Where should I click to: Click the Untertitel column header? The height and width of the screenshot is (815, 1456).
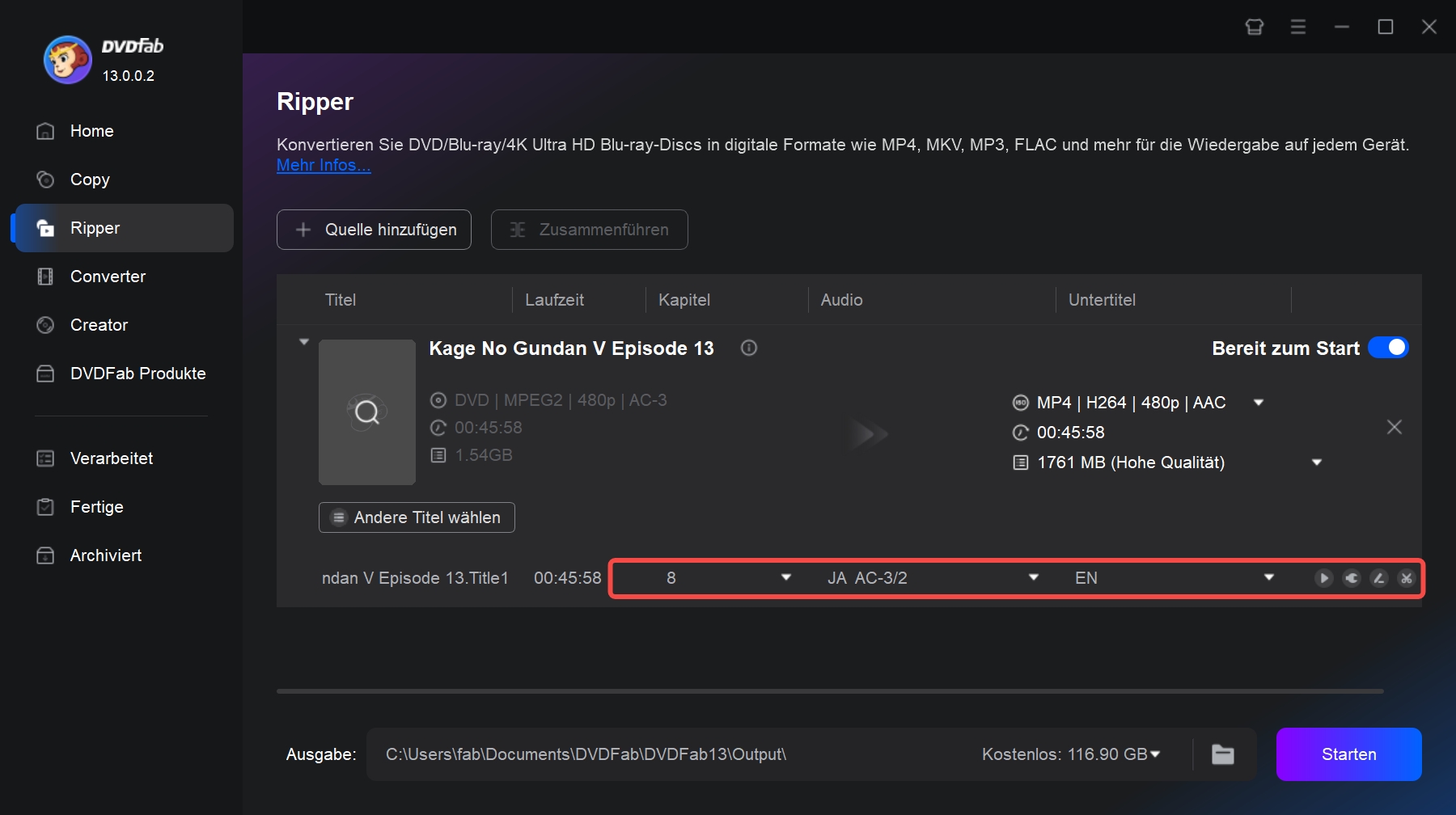[x=1102, y=300]
